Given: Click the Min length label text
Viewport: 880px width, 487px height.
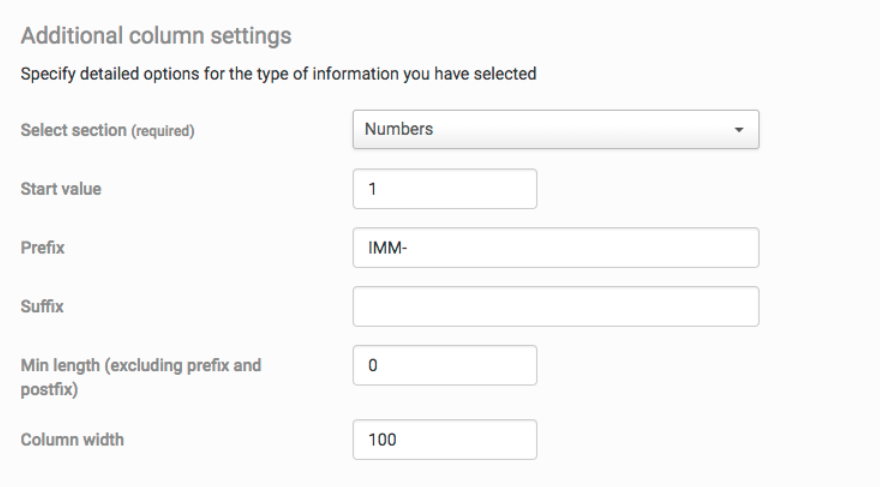Looking at the screenshot, I should (x=140, y=366).
